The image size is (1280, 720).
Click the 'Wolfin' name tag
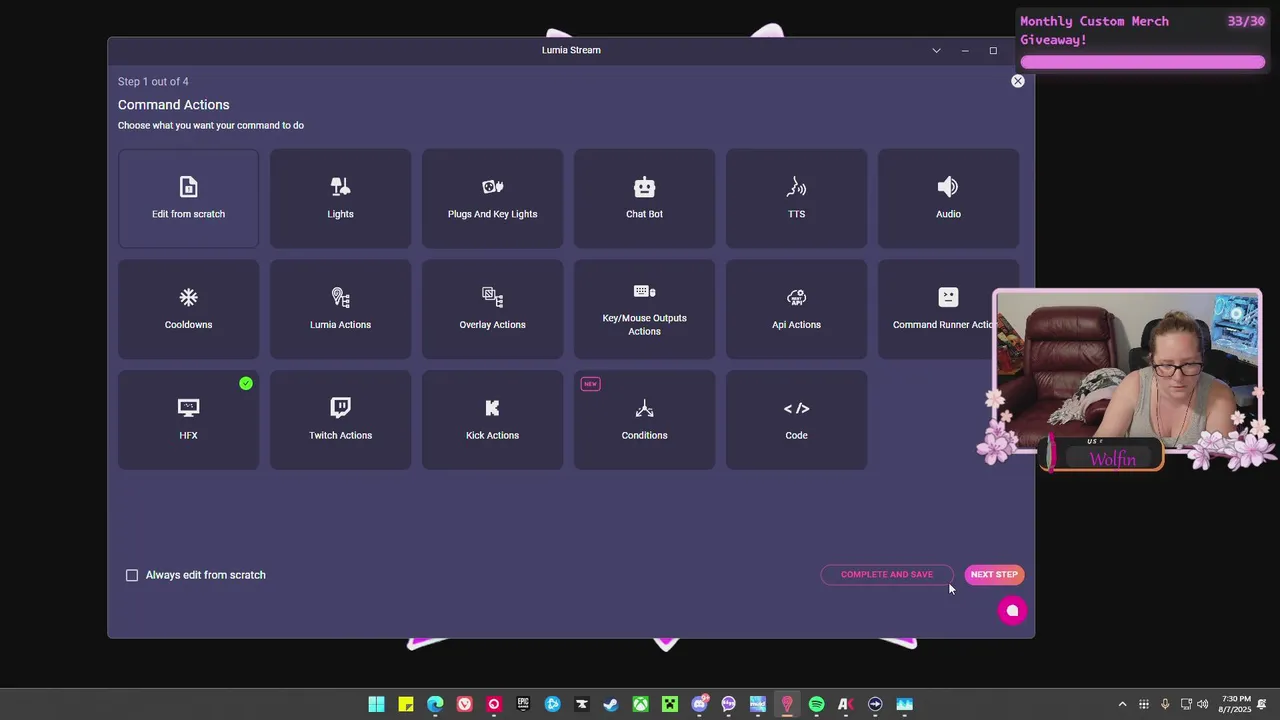[x=1112, y=459]
